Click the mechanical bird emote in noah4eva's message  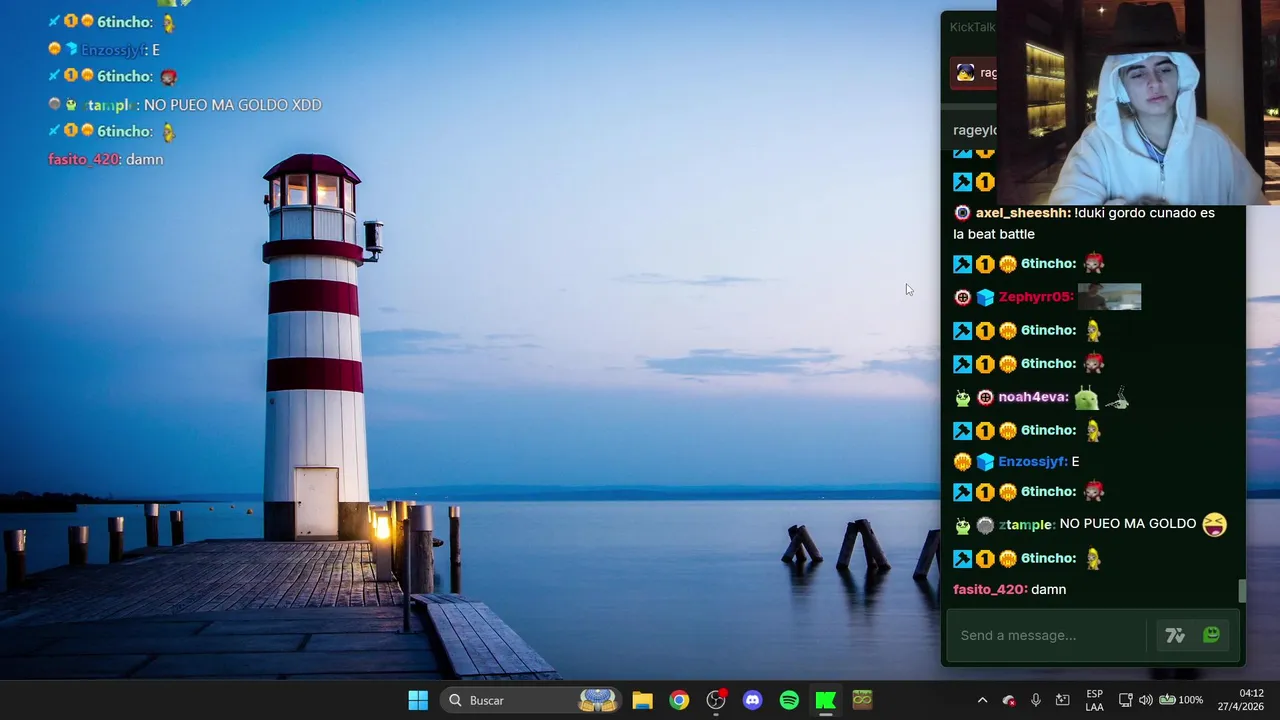coord(1116,398)
